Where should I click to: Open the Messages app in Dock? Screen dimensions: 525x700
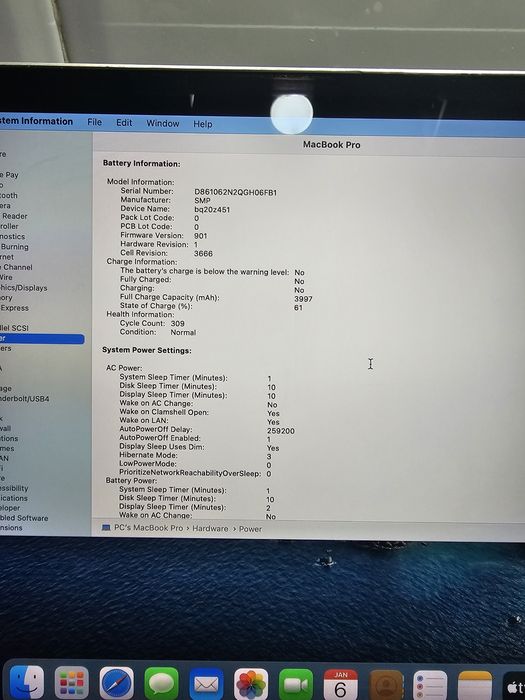162,683
